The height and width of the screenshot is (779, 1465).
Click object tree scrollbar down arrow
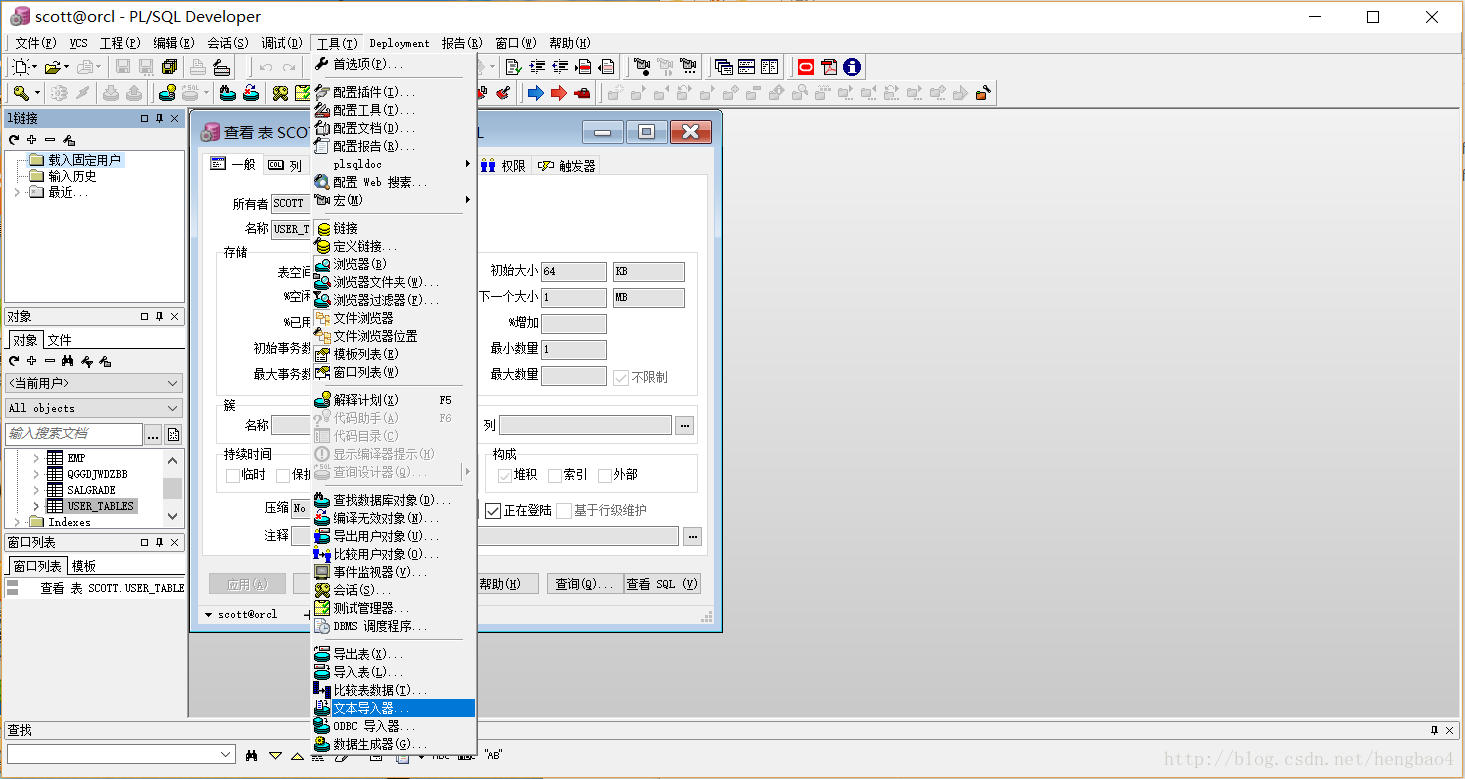(173, 516)
